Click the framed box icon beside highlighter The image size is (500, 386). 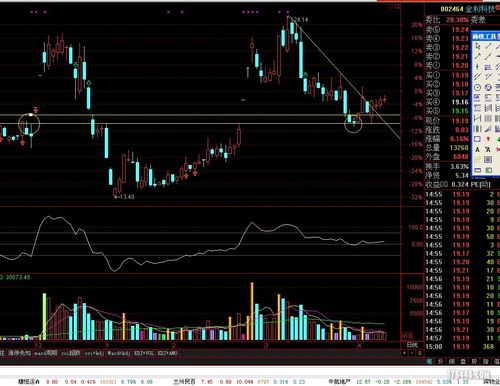point(488,160)
